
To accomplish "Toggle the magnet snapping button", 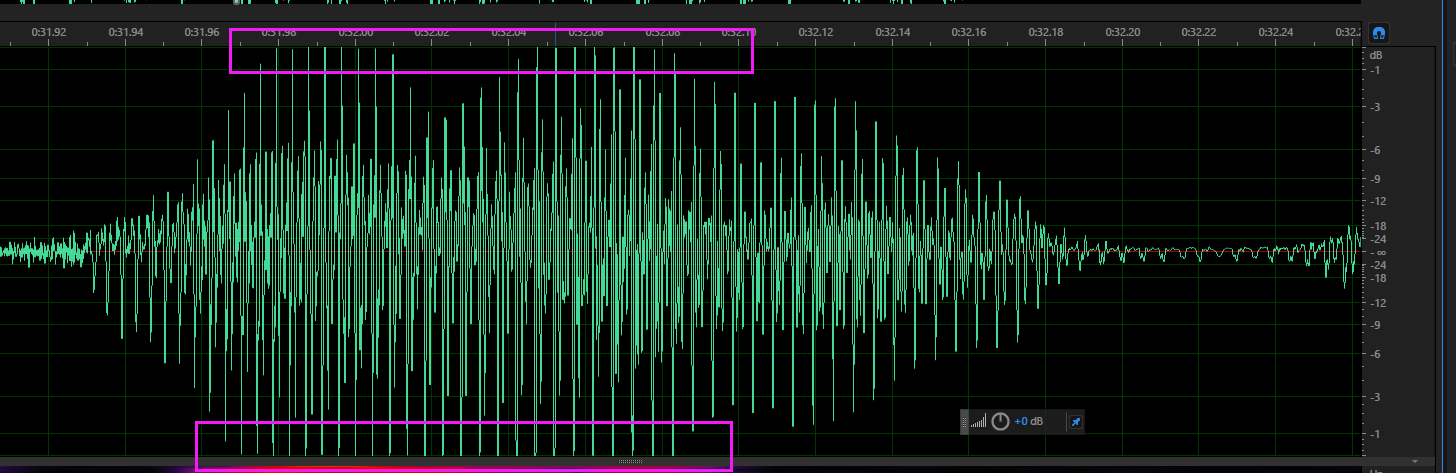I will pos(1379,33).
